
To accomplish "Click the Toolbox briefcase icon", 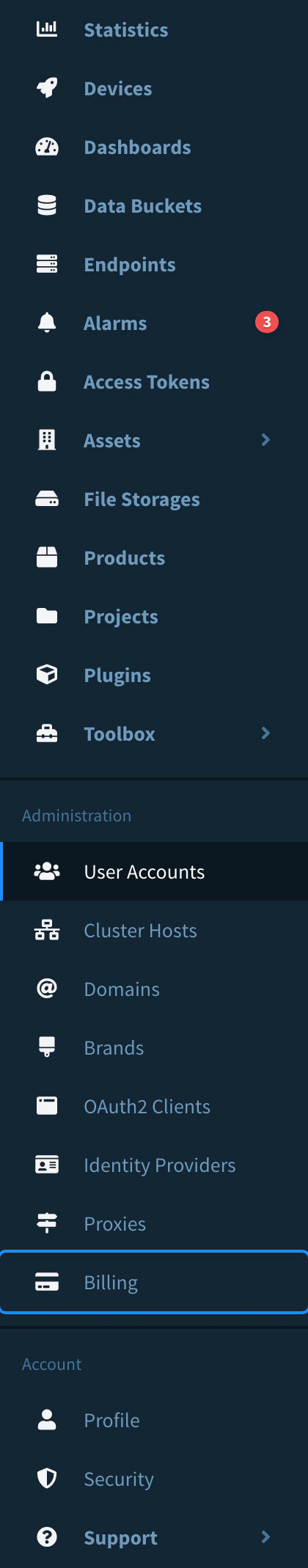I will (x=47, y=733).
